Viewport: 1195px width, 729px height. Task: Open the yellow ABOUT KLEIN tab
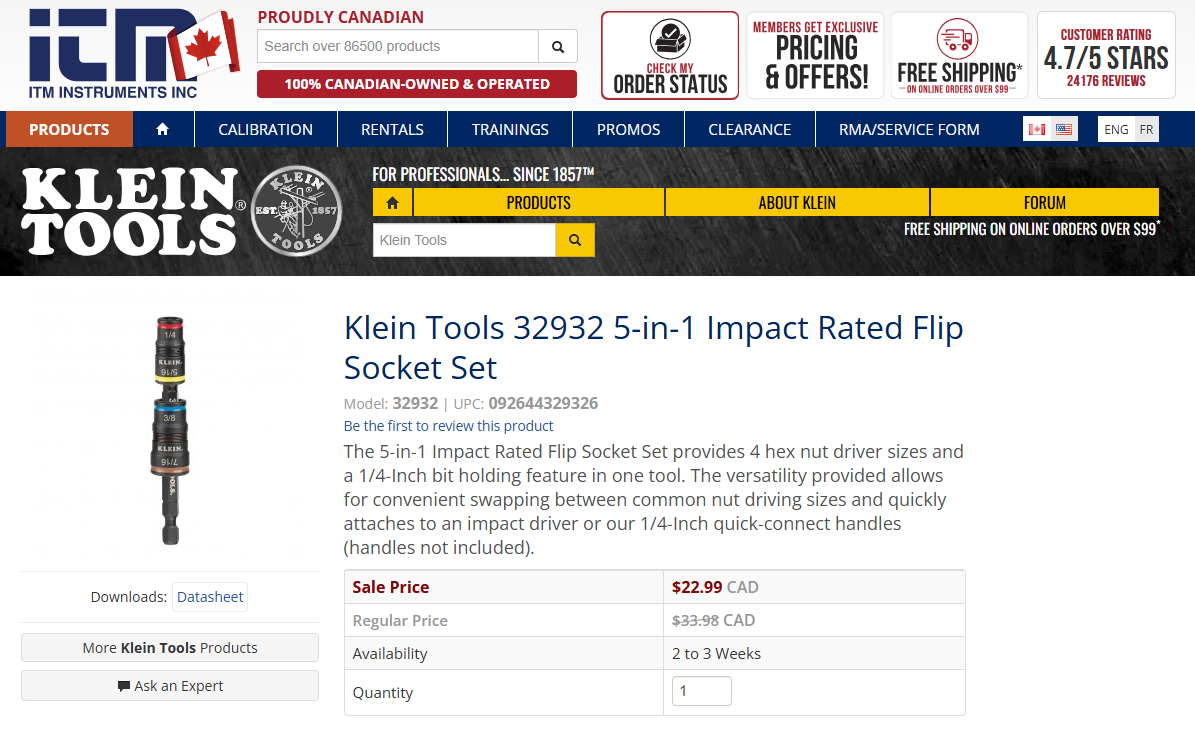(x=797, y=202)
